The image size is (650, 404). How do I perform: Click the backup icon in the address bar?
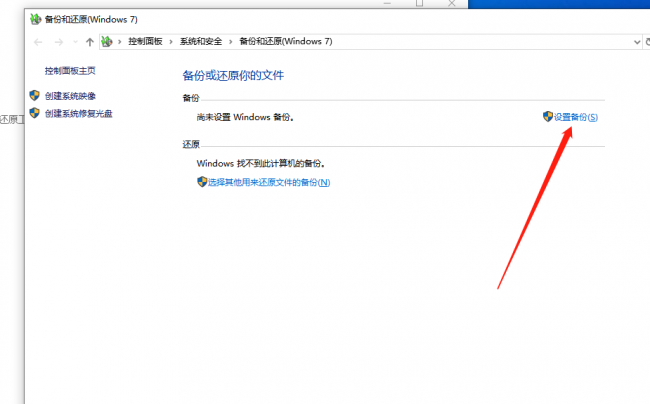click(x=107, y=41)
